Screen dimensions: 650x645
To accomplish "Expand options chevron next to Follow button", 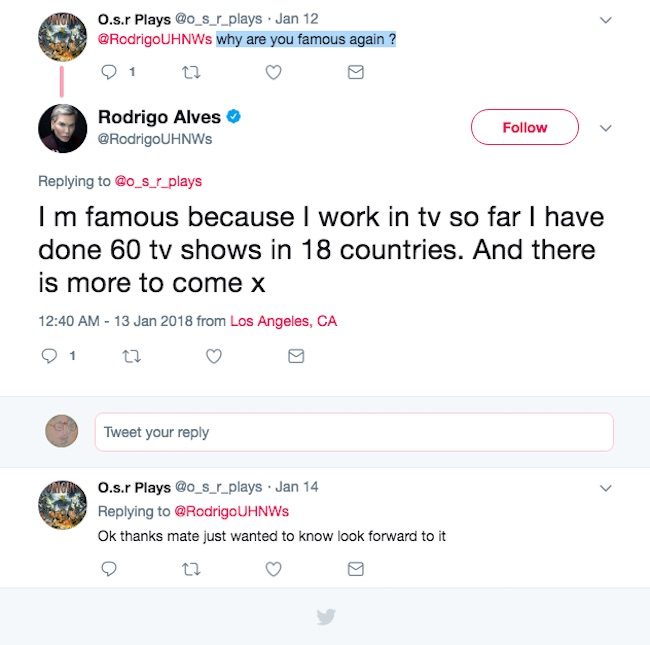I will coord(605,128).
